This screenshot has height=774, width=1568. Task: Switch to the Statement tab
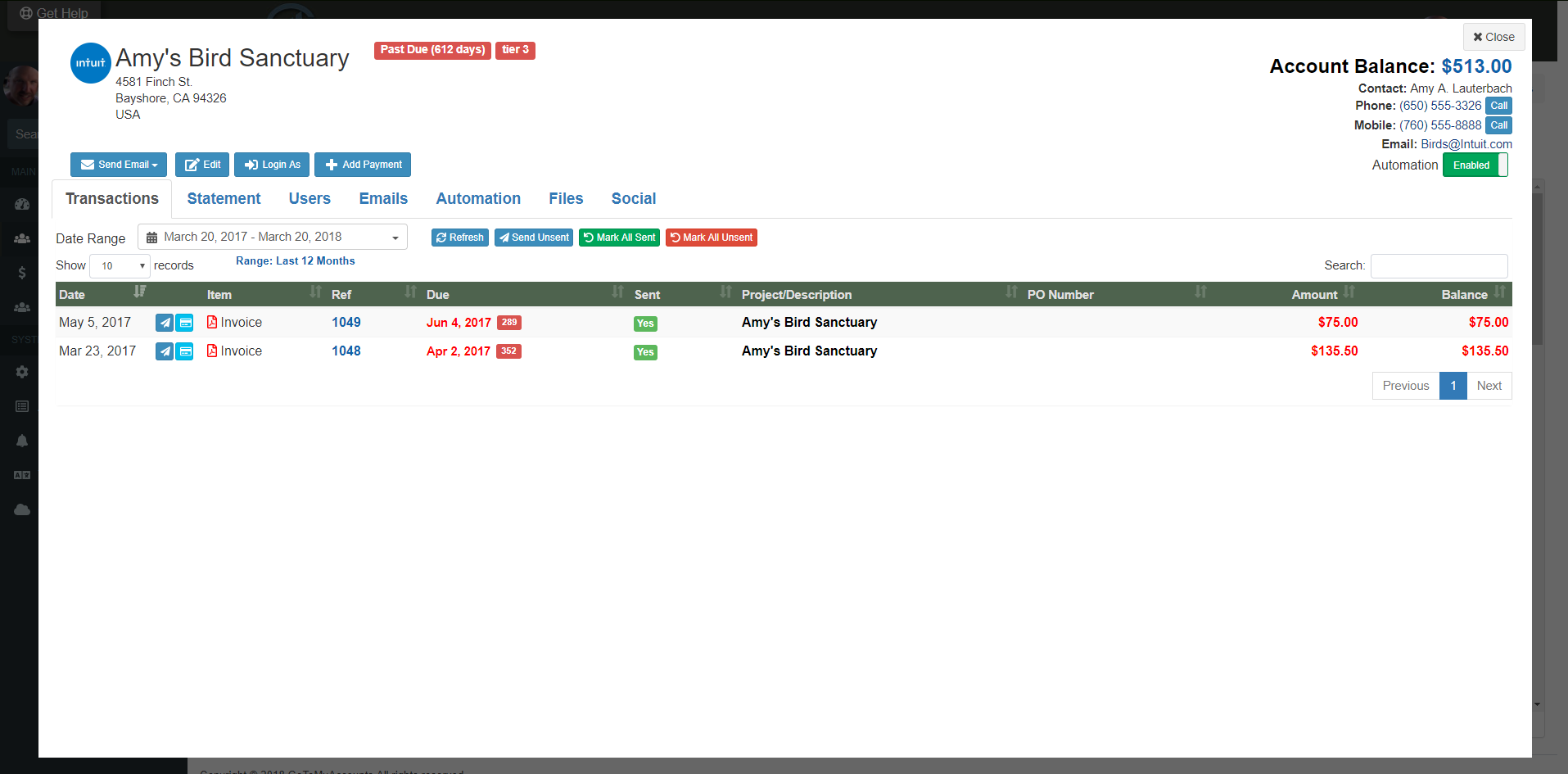point(224,198)
